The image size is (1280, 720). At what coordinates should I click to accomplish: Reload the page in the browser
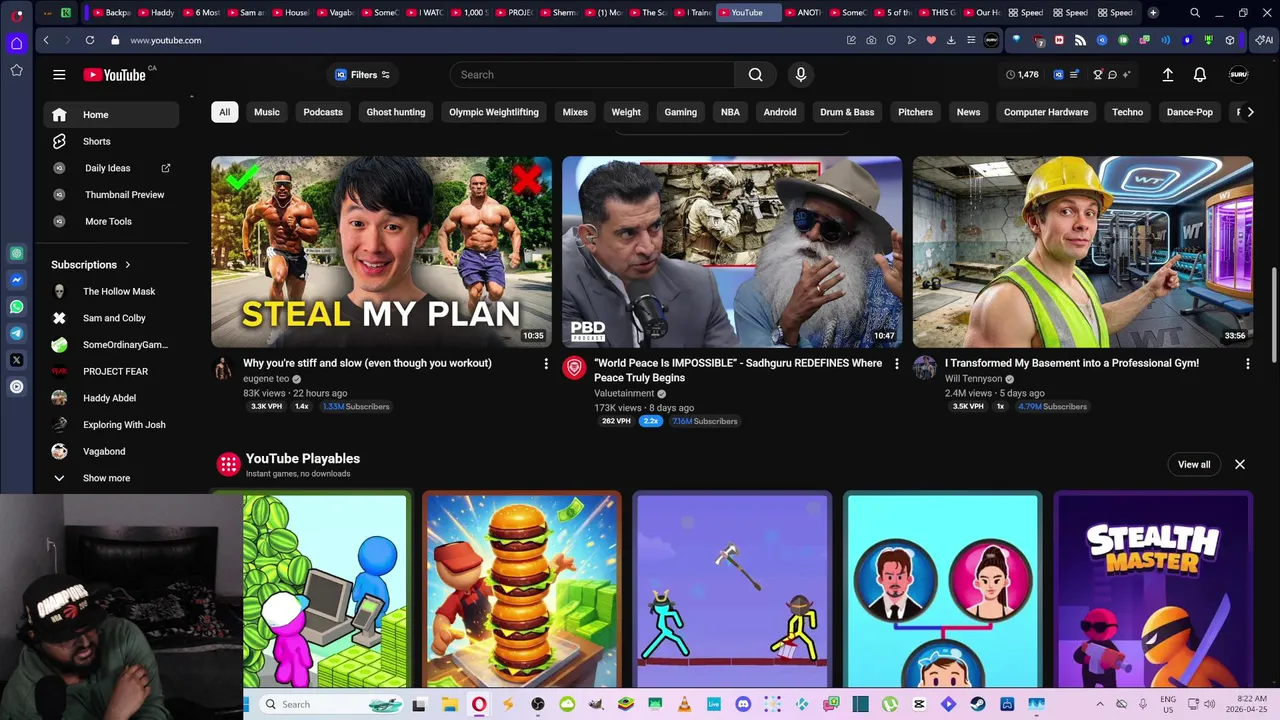90,40
